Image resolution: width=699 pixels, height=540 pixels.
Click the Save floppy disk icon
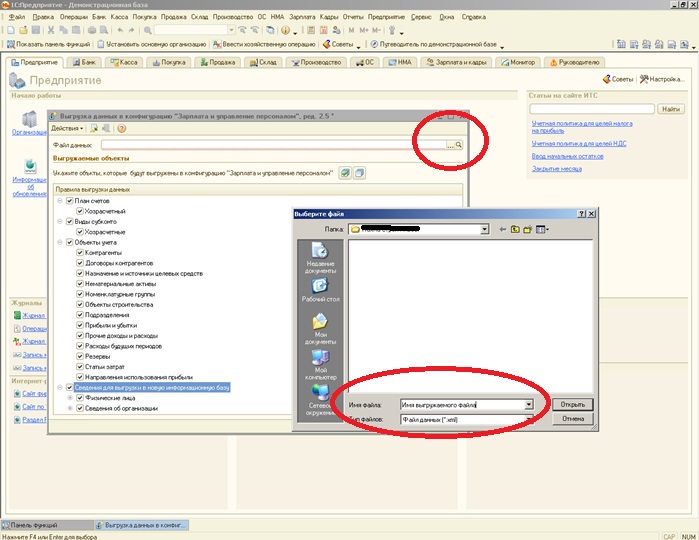pos(36,30)
